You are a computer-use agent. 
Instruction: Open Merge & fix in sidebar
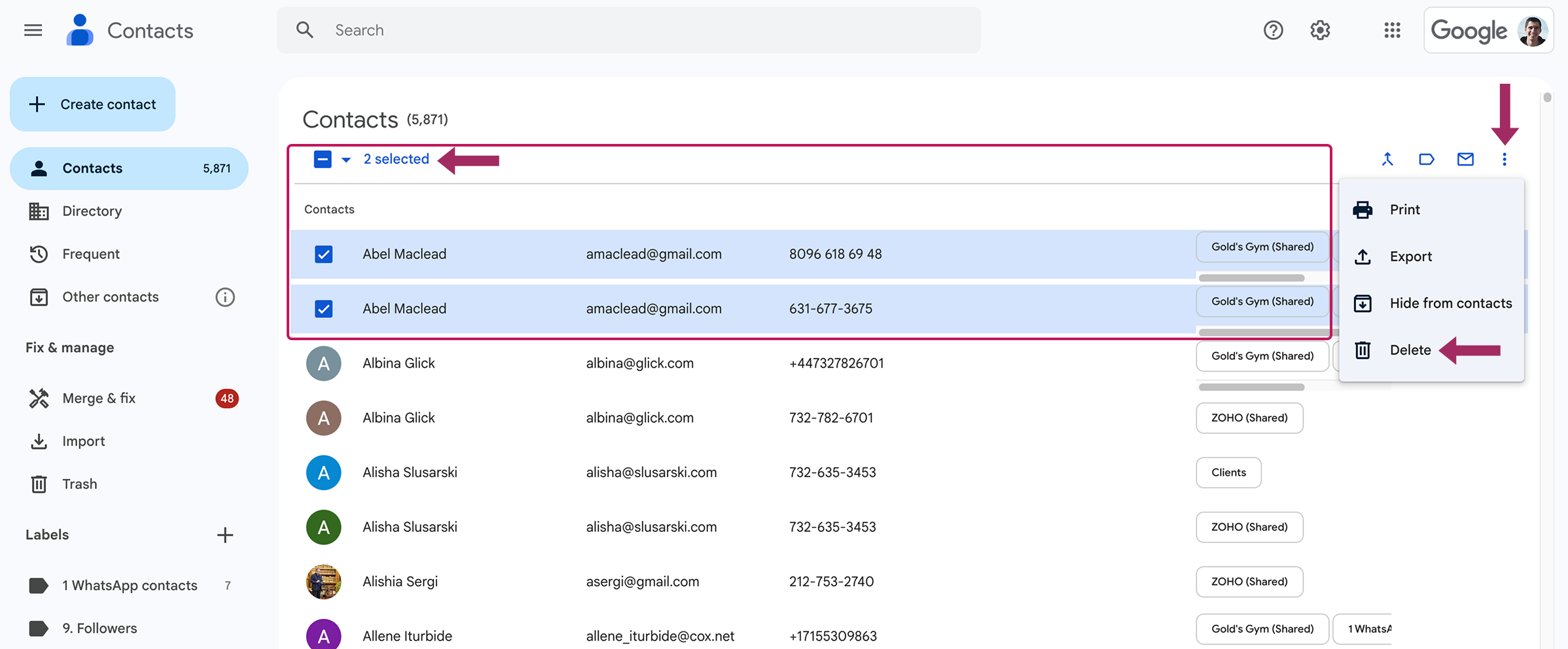99,398
